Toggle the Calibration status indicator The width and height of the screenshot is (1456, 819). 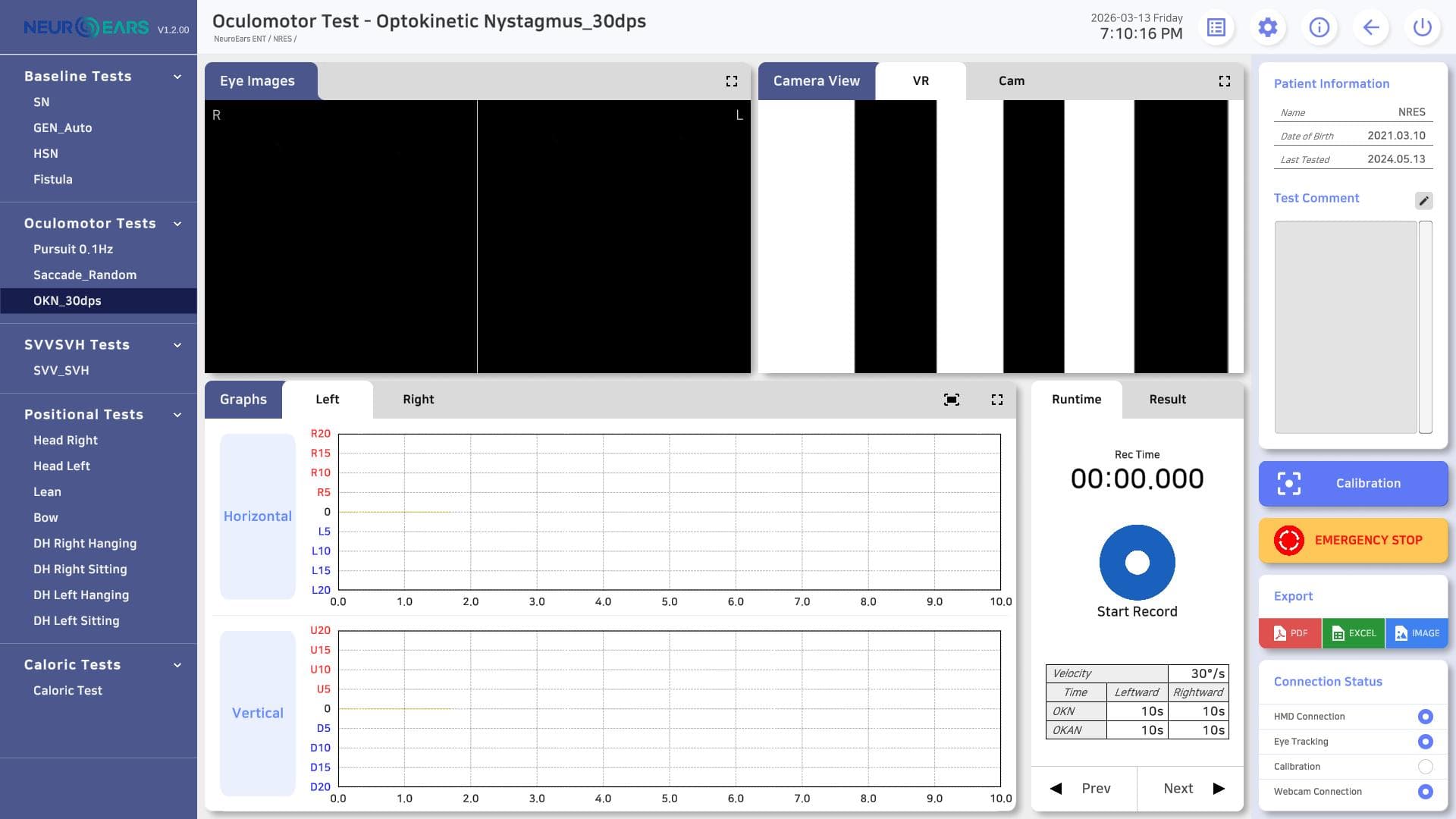point(1426,767)
